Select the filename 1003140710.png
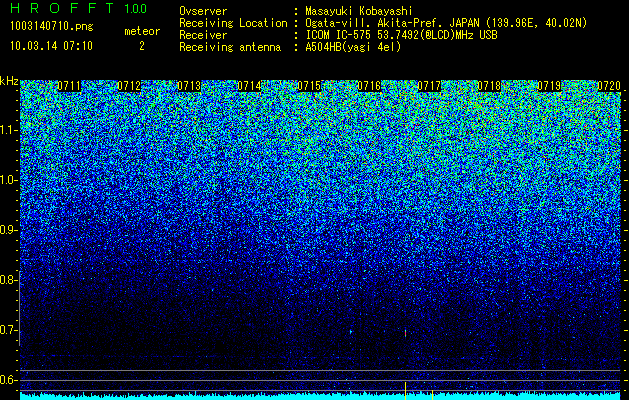The image size is (629, 400). point(52,26)
